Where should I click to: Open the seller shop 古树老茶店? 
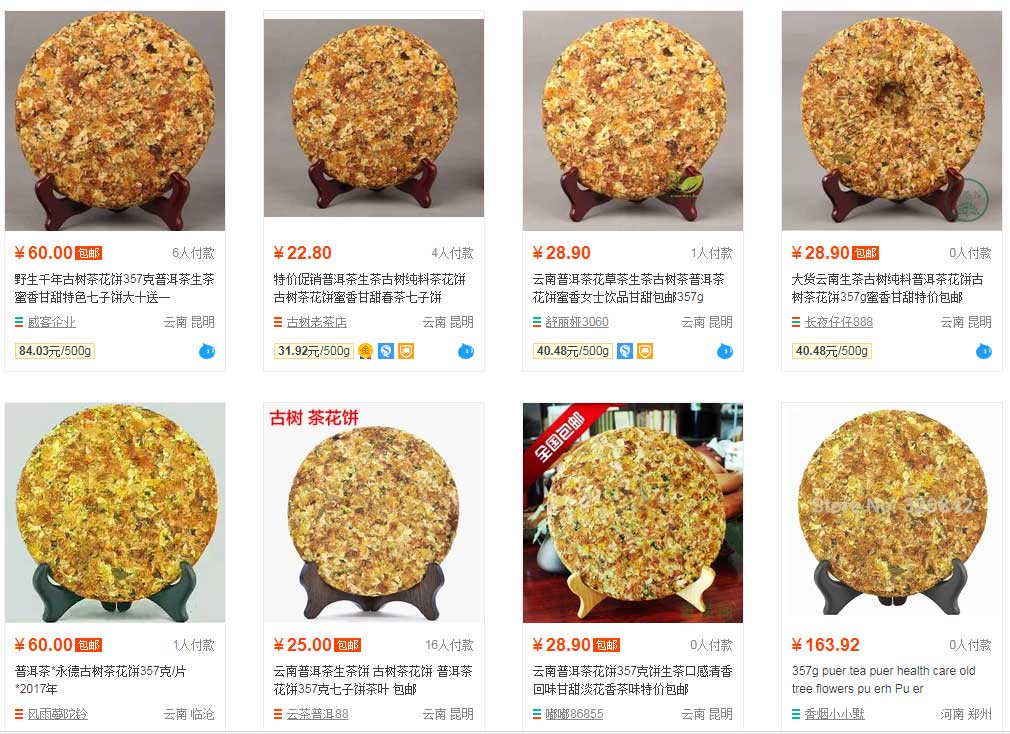(316, 322)
